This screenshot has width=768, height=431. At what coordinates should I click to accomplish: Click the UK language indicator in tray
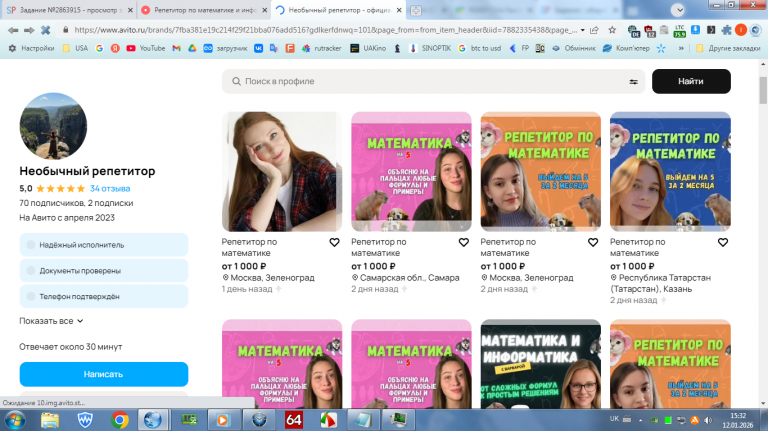tap(614, 419)
